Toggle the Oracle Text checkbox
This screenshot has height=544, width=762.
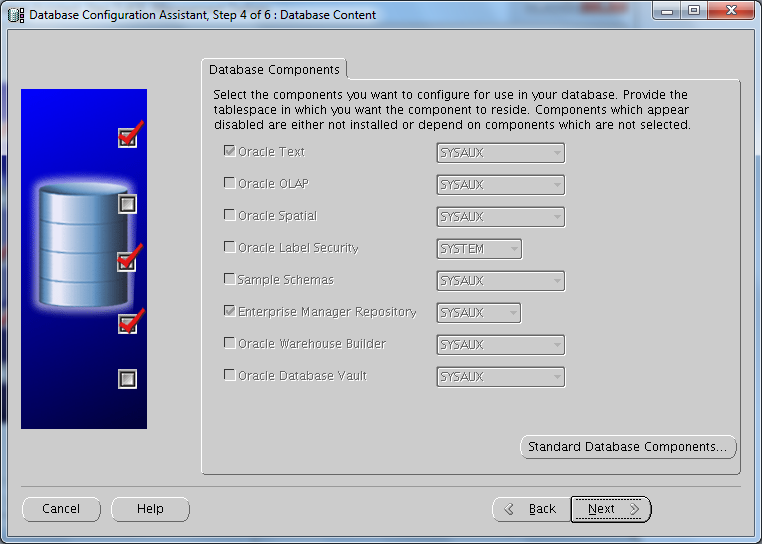(230, 152)
